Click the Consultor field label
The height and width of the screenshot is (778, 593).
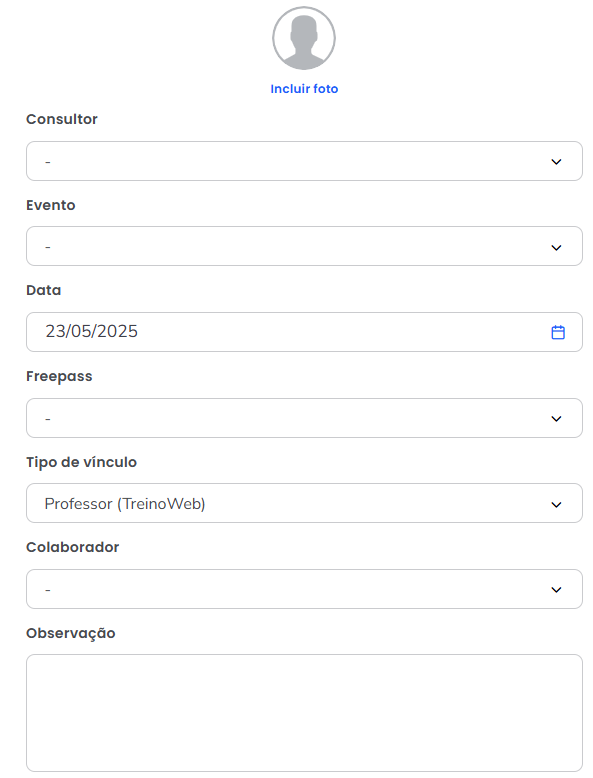pyautogui.click(x=62, y=119)
